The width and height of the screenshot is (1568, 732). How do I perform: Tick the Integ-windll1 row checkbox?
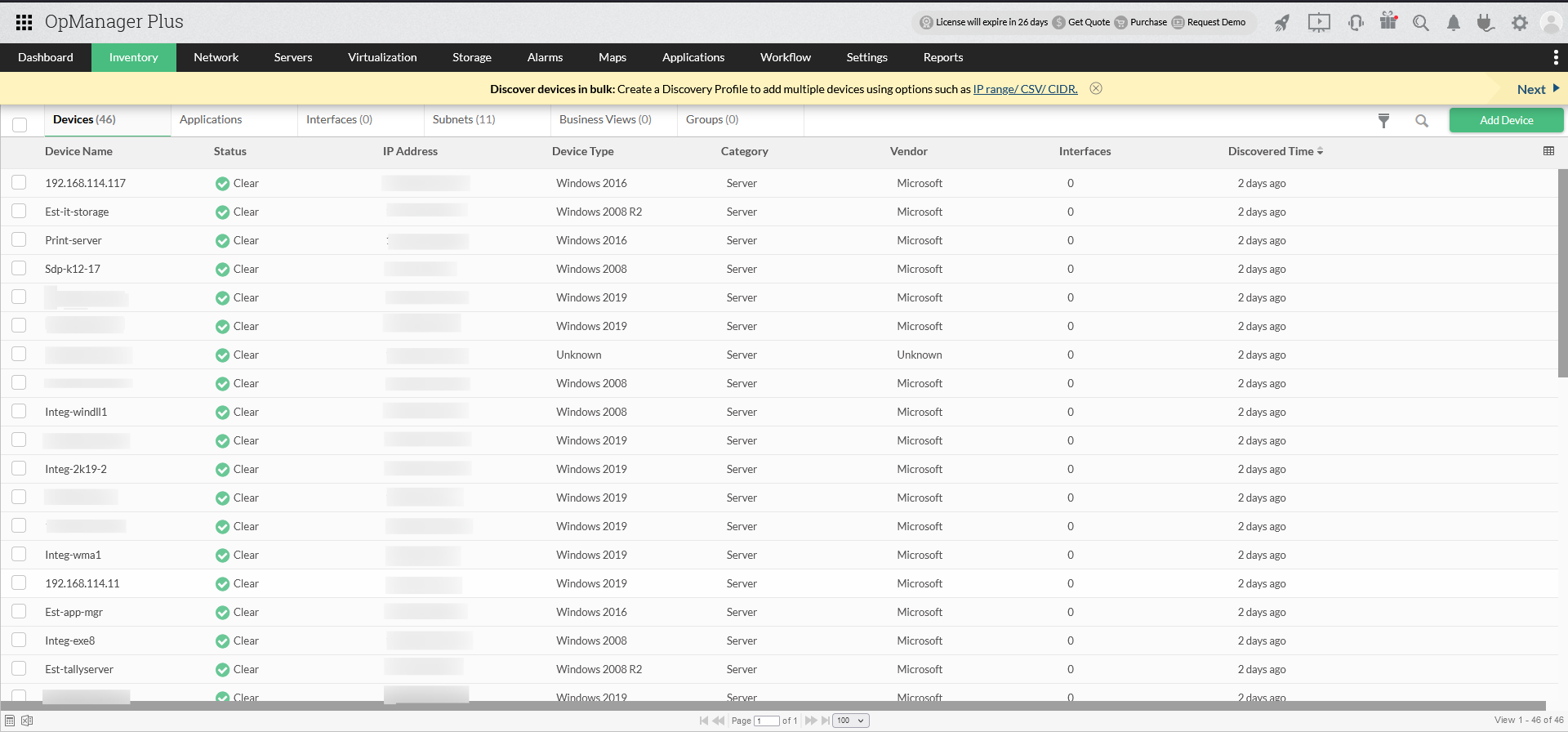click(19, 411)
